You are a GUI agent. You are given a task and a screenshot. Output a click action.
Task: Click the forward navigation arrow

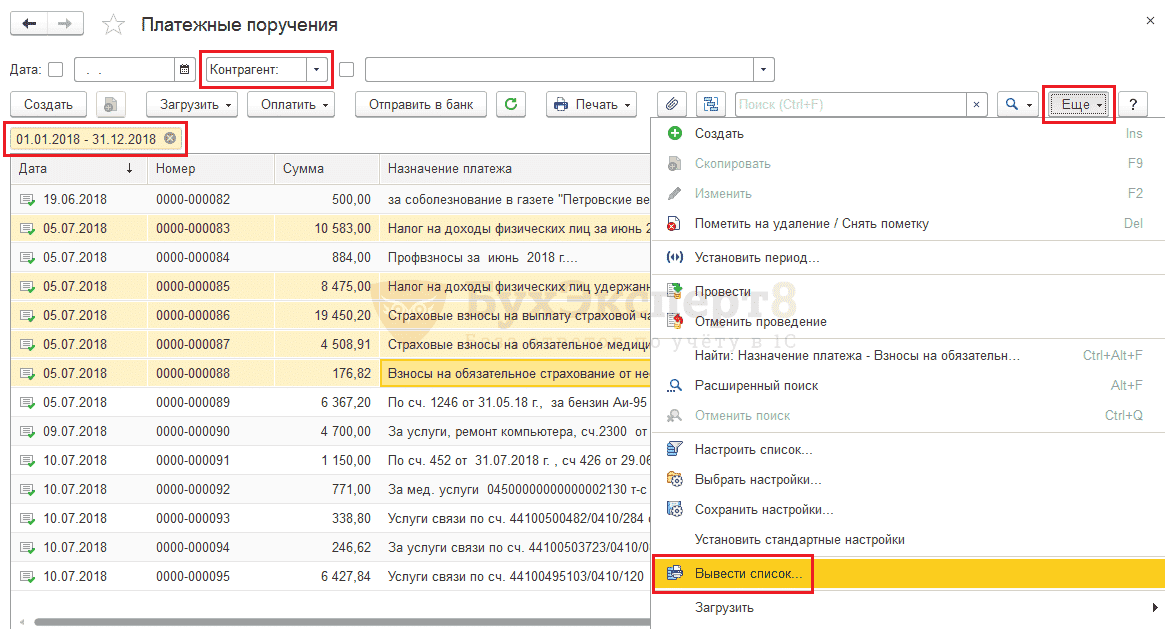(65, 24)
